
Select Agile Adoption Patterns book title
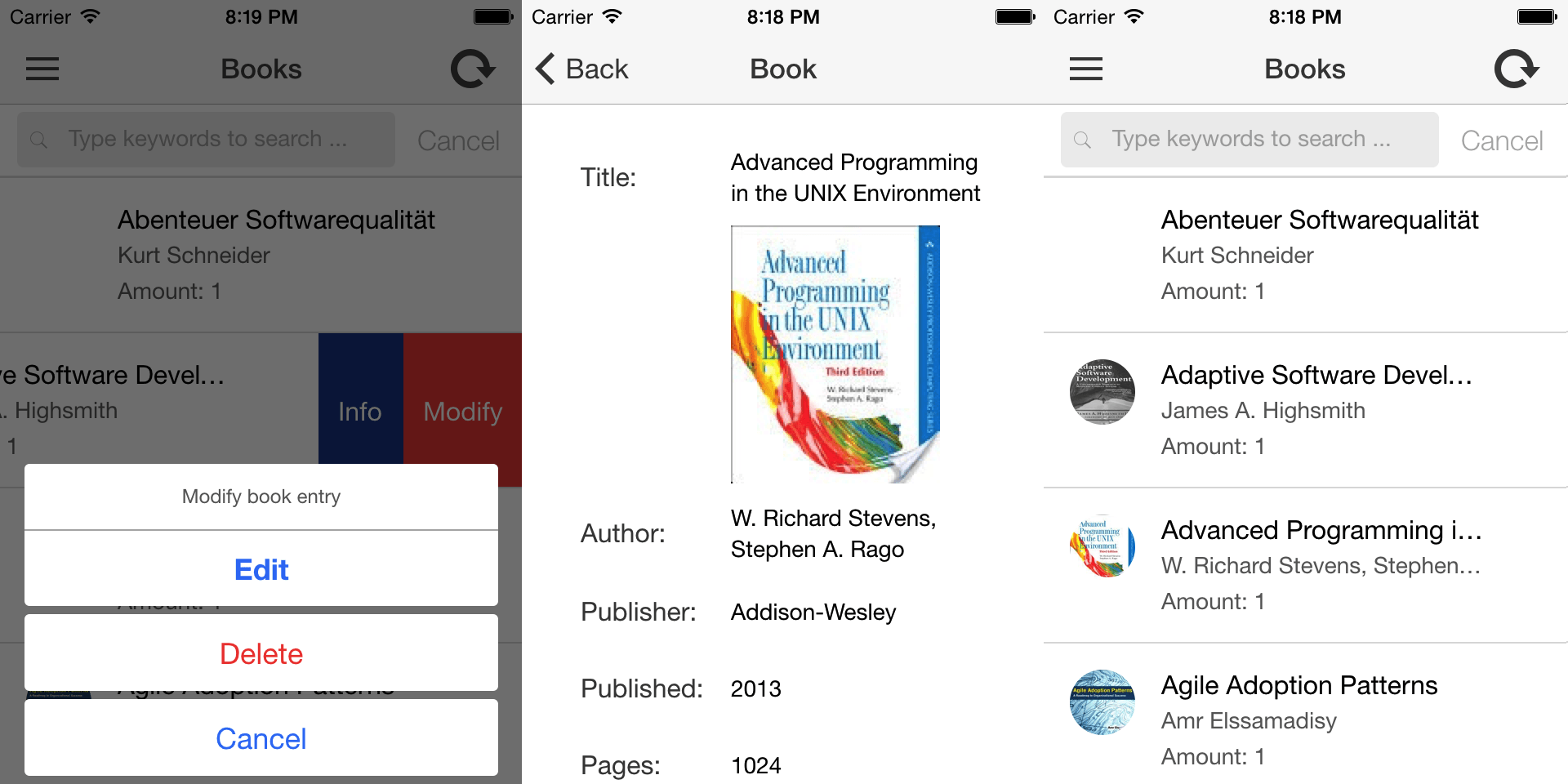[x=1298, y=686]
